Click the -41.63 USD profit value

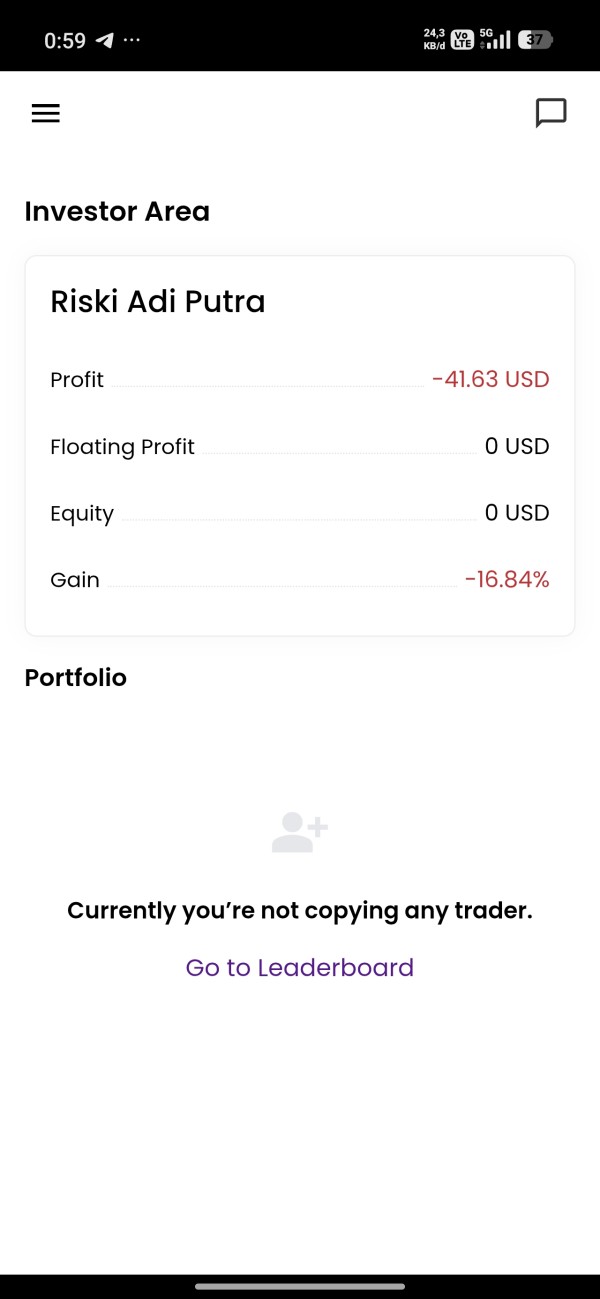[490, 380]
